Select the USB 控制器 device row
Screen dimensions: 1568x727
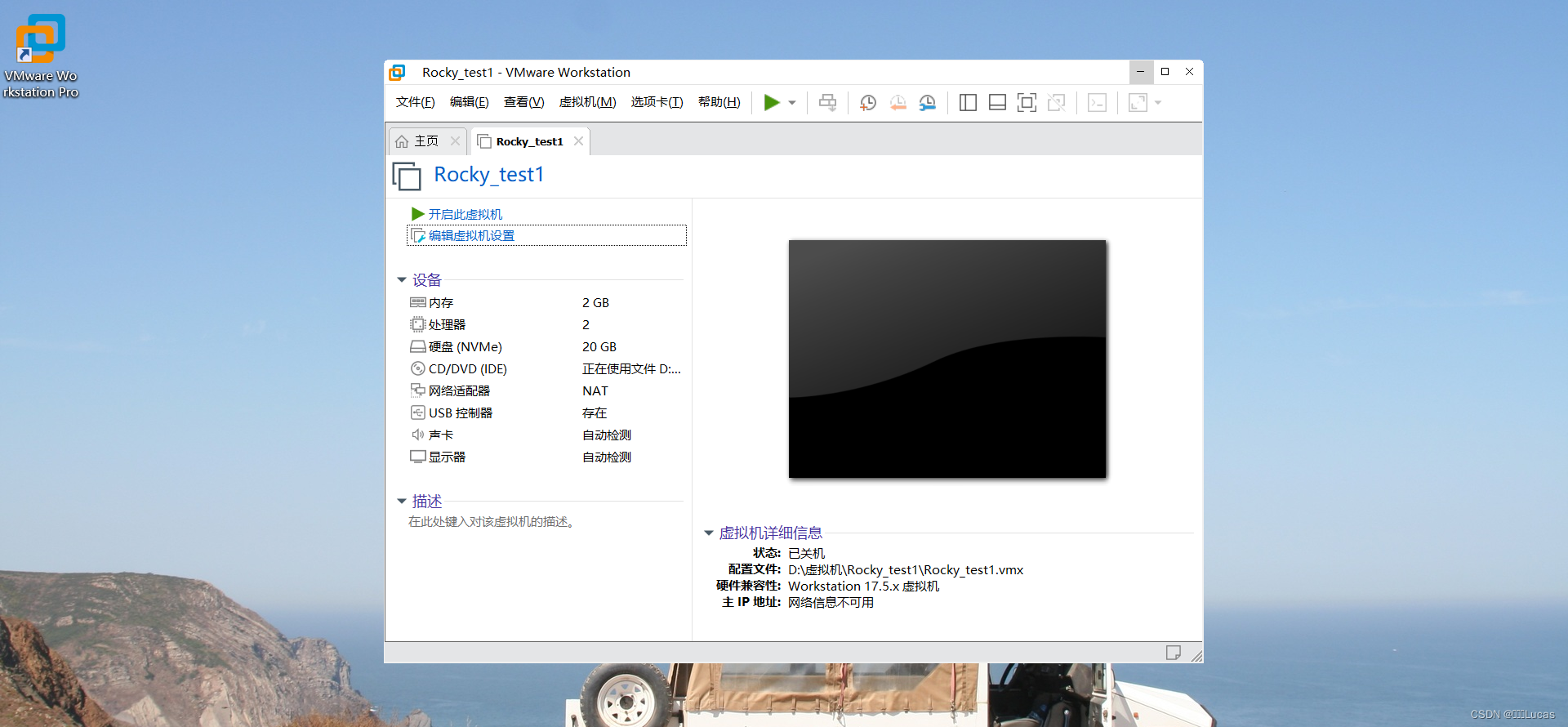(546, 413)
